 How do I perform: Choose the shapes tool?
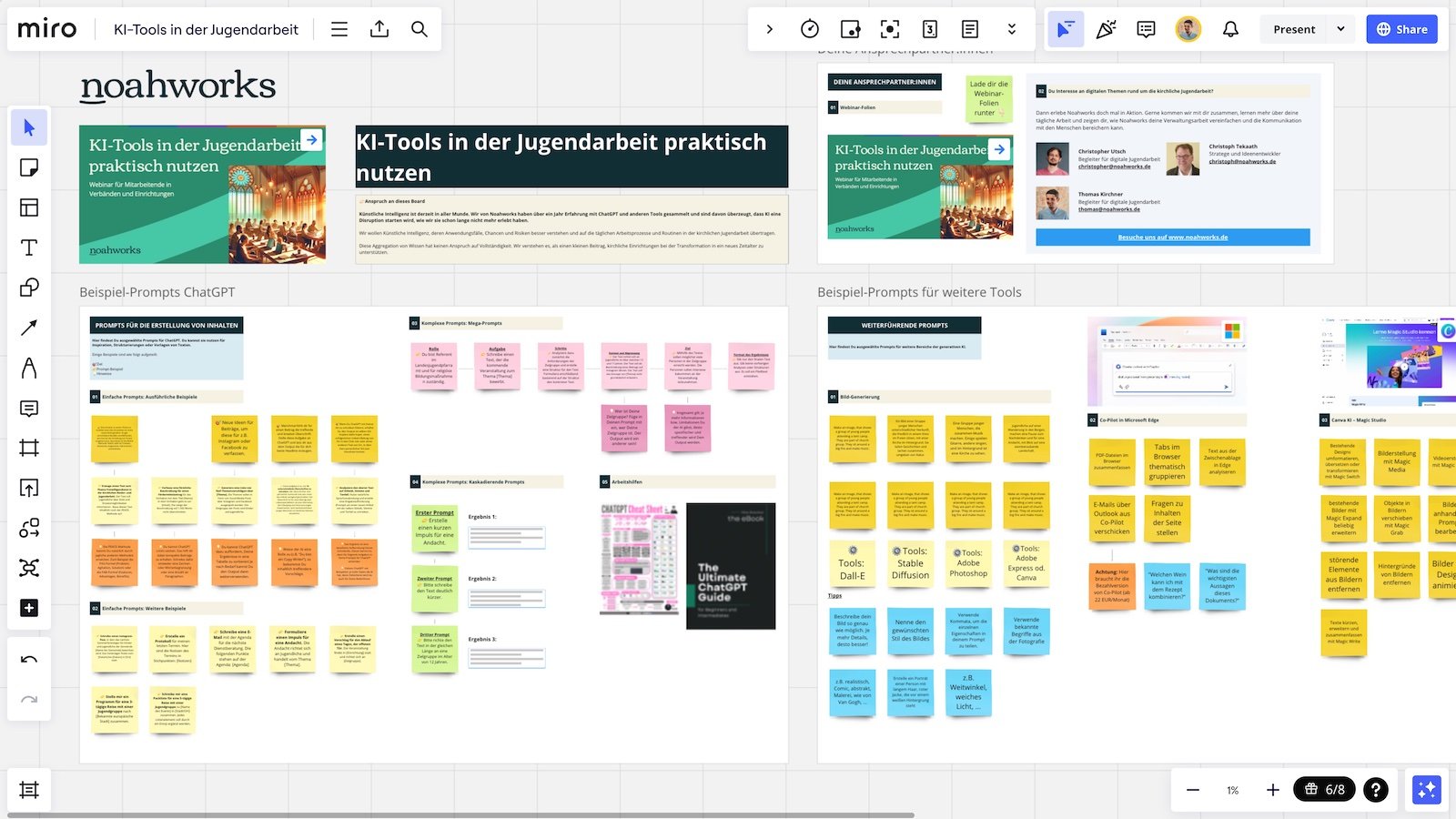pos(29,288)
